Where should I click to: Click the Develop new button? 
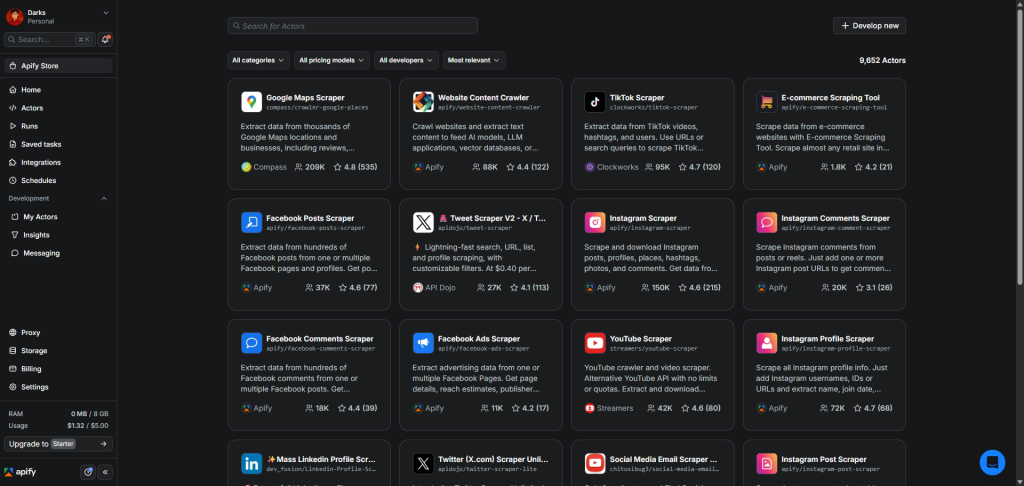coord(870,25)
